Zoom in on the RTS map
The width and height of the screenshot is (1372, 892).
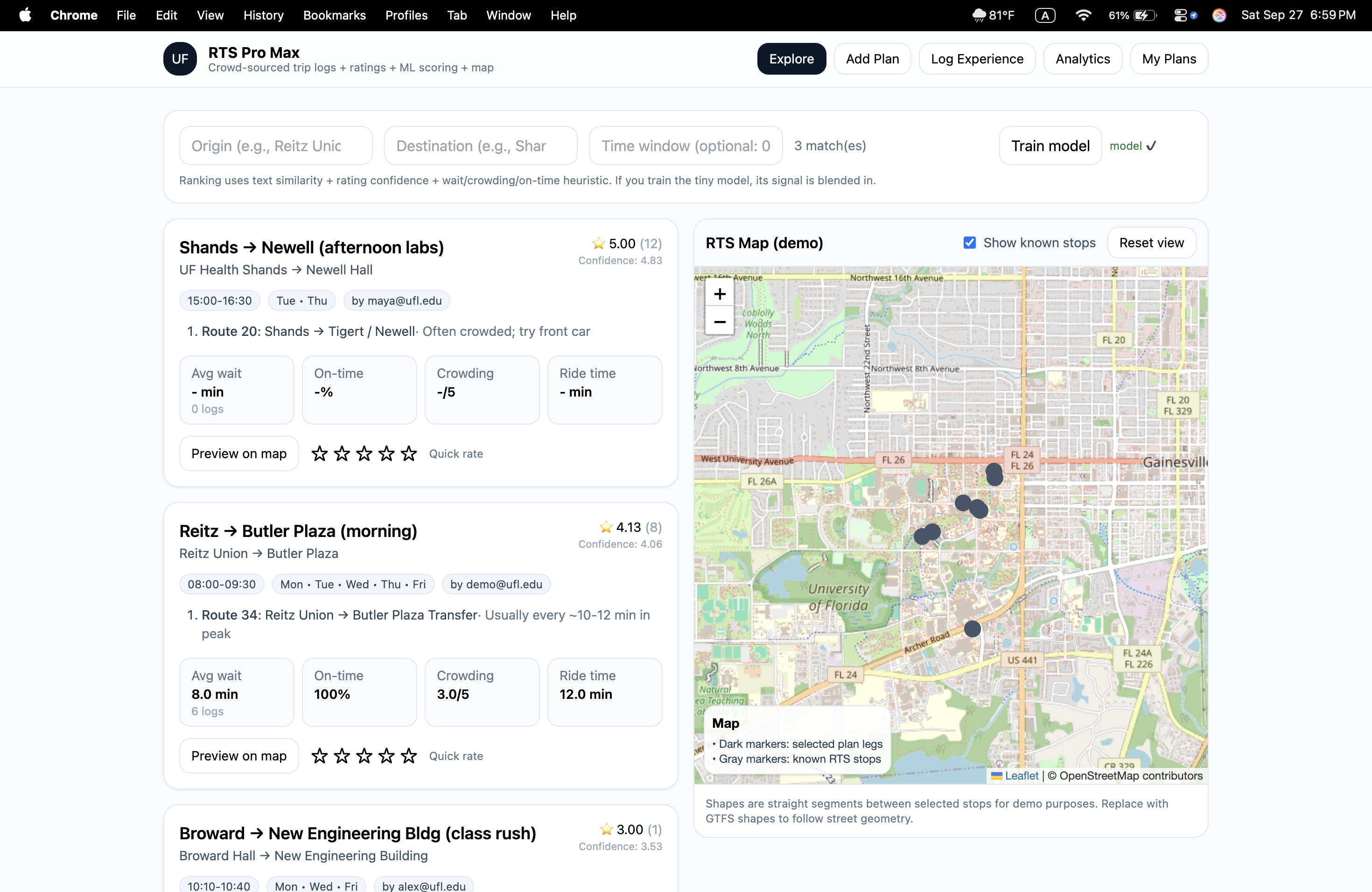(x=720, y=294)
